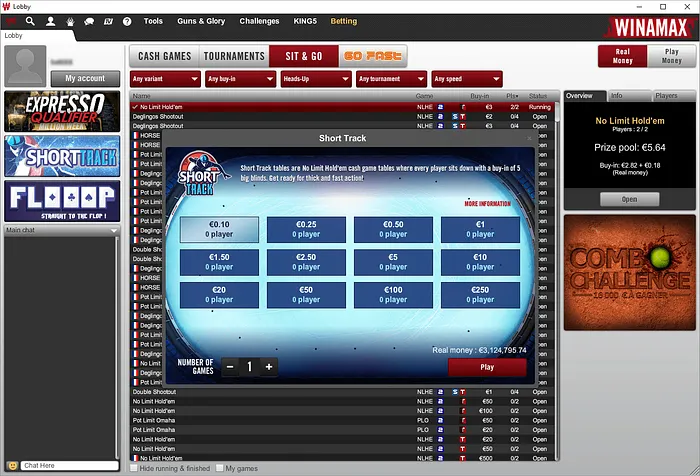
Task: Tick the My games checkbox
Action: (219, 467)
